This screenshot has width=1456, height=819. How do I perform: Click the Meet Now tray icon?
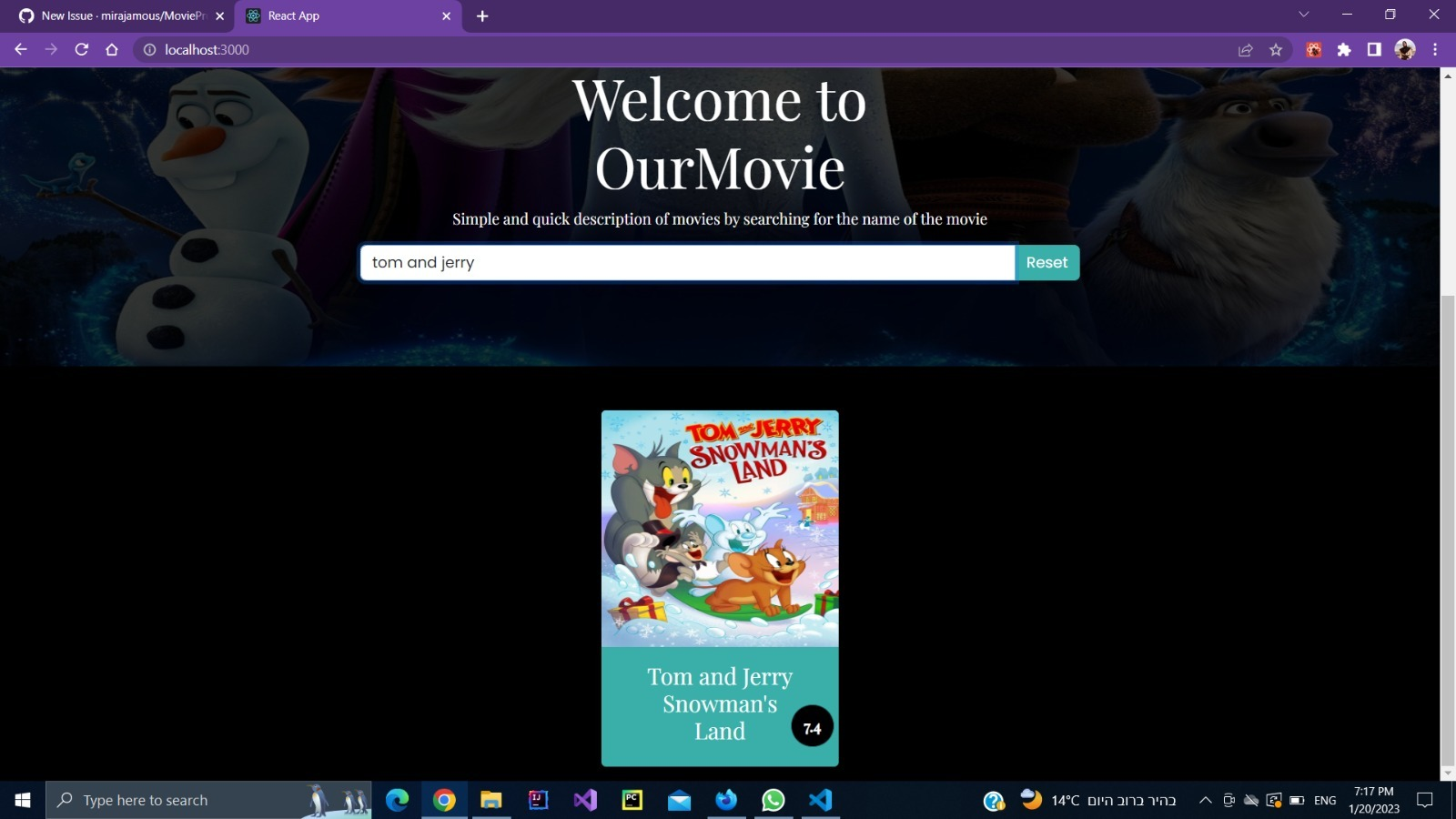pos(1228,801)
